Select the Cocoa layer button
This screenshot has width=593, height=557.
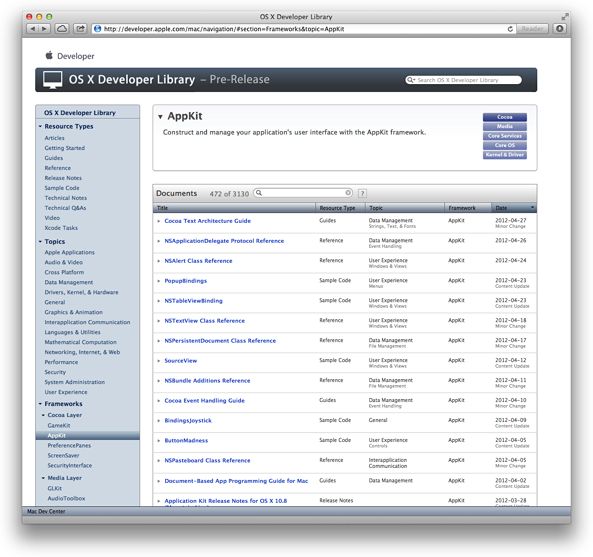(505, 117)
